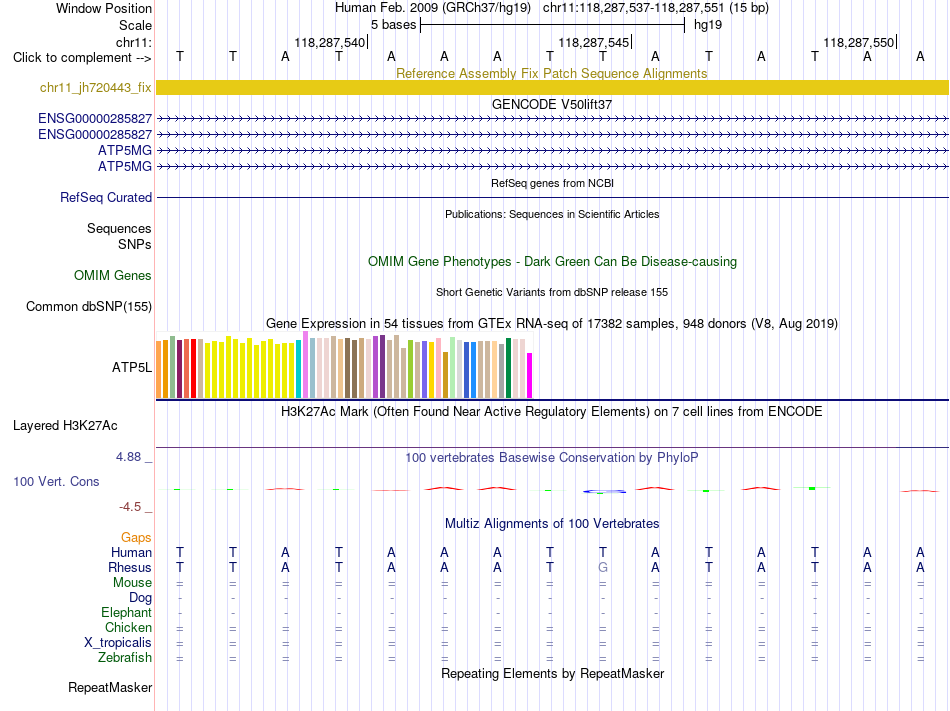Click the orange 'Gaps' label

pyautogui.click(x=136, y=538)
